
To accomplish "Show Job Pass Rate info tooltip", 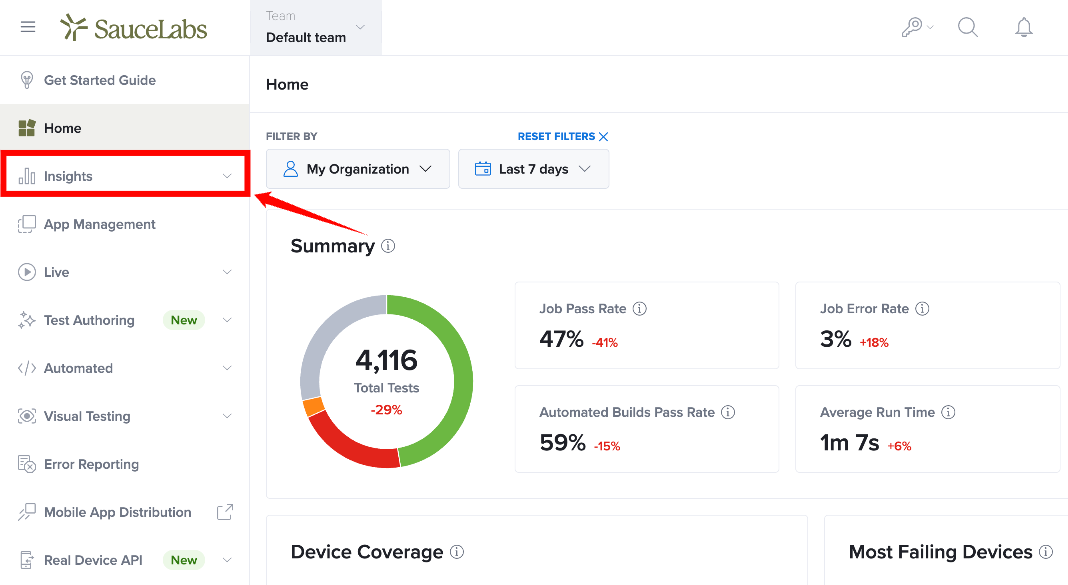I will coord(640,309).
